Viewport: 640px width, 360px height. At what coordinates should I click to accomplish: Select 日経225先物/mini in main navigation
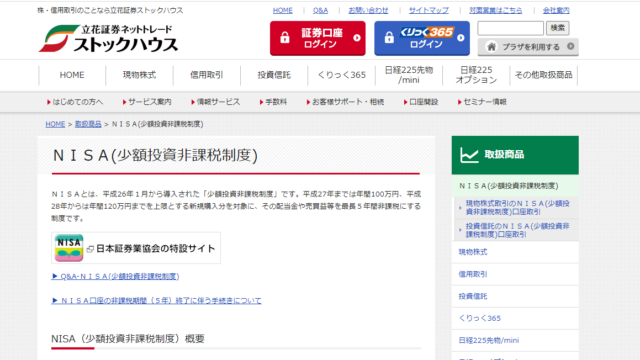(409, 75)
